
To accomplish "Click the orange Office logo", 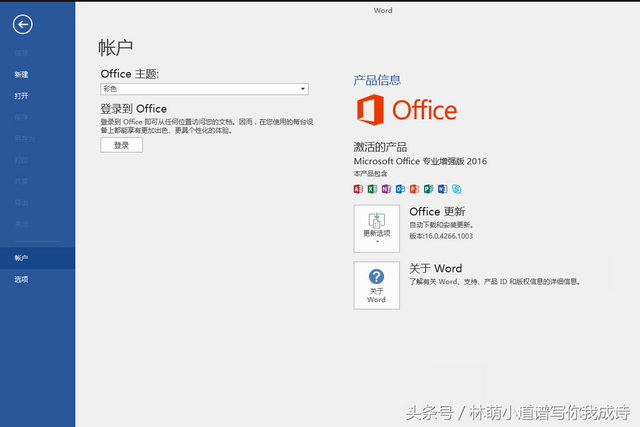I will click(407, 110).
